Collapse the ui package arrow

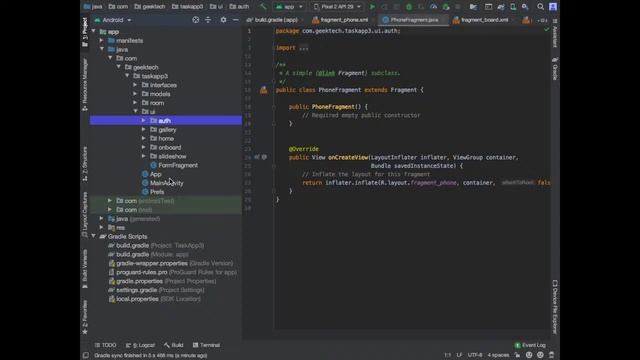136,111
